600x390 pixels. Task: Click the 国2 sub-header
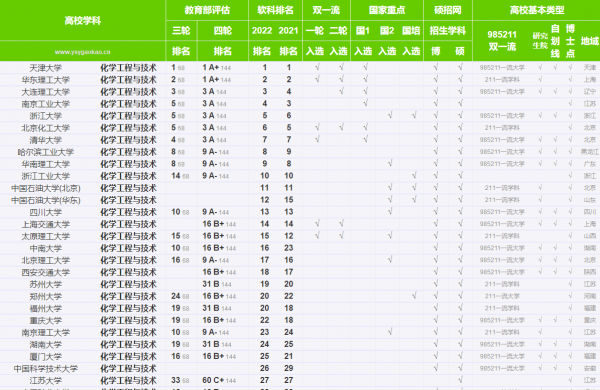[x=387, y=31]
